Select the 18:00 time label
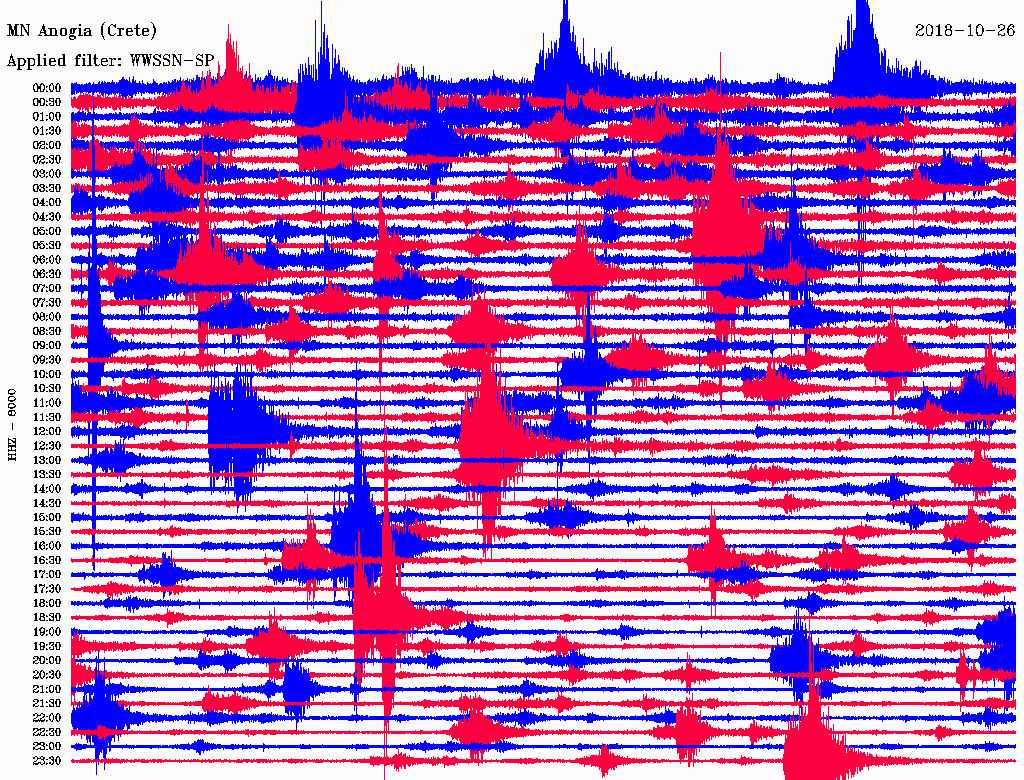1024x780 pixels. click(x=47, y=604)
